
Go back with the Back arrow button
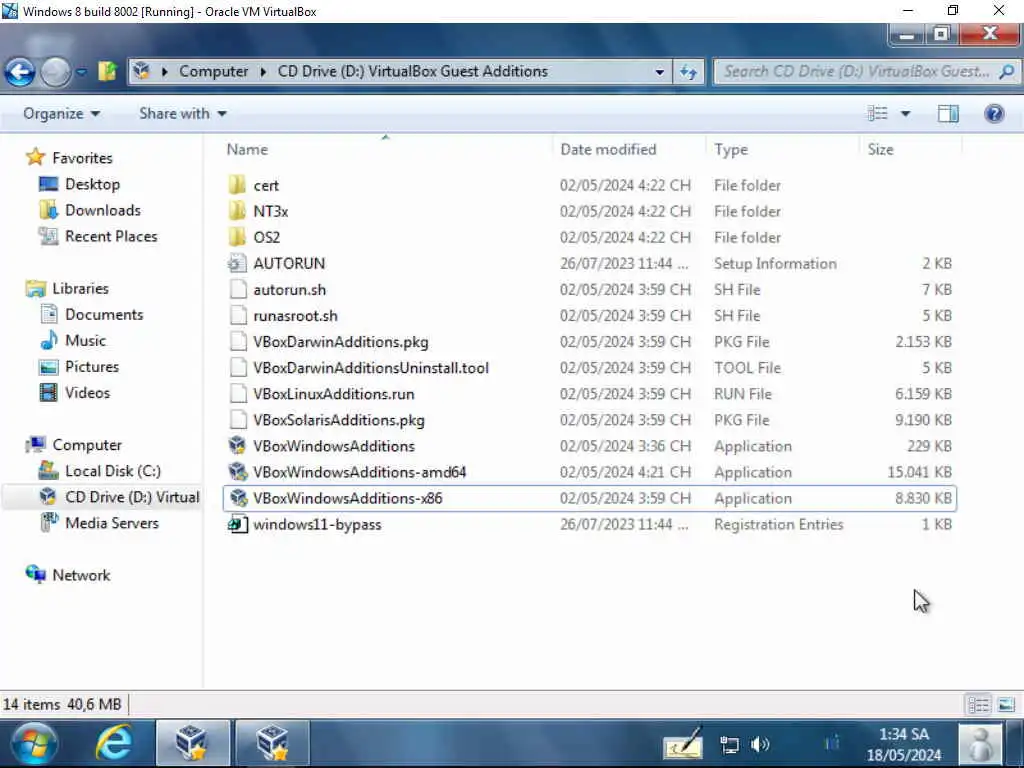pos(20,72)
